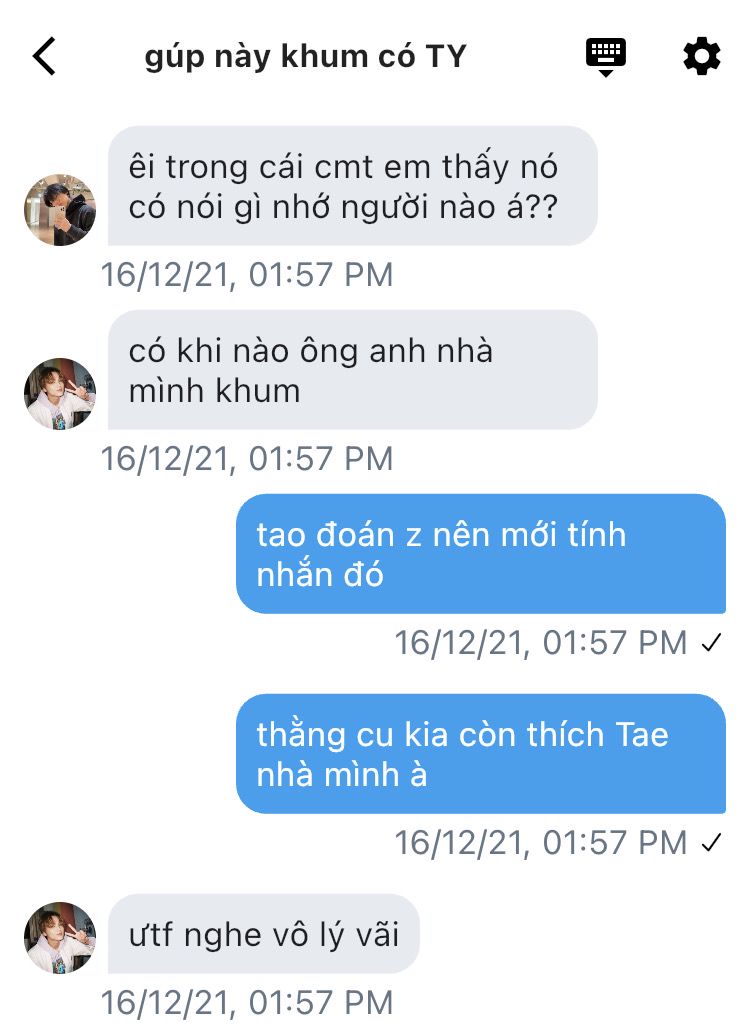Tap sent checkmark after "nhà mình à" message
This screenshot has width=750, height=1025.
click(x=711, y=843)
